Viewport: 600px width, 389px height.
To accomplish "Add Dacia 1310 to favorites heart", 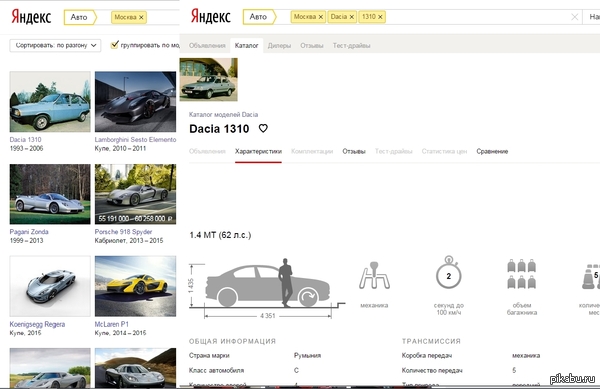I will tap(263, 129).
